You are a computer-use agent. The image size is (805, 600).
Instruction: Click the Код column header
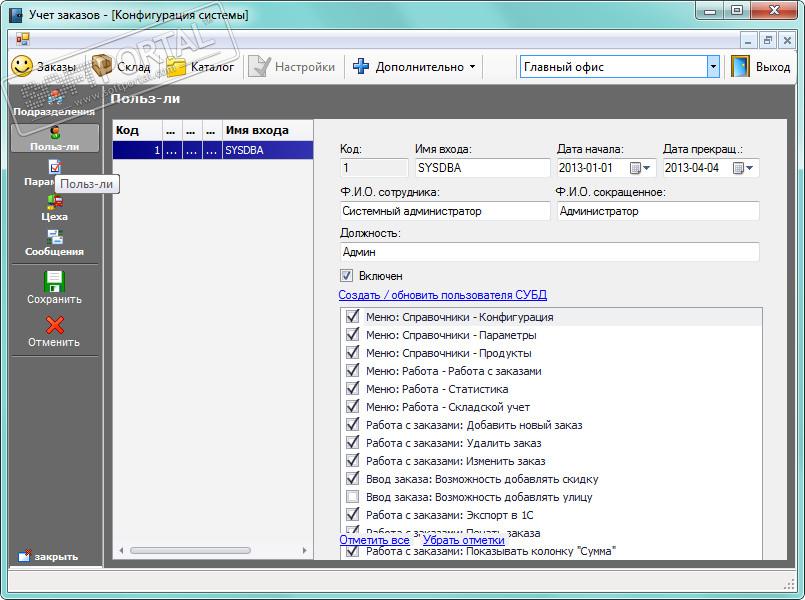point(138,130)
